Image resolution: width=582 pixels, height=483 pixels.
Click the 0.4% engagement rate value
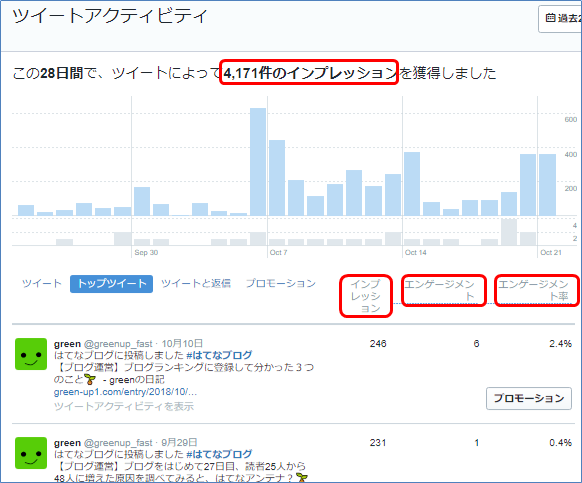pos(560,443)
